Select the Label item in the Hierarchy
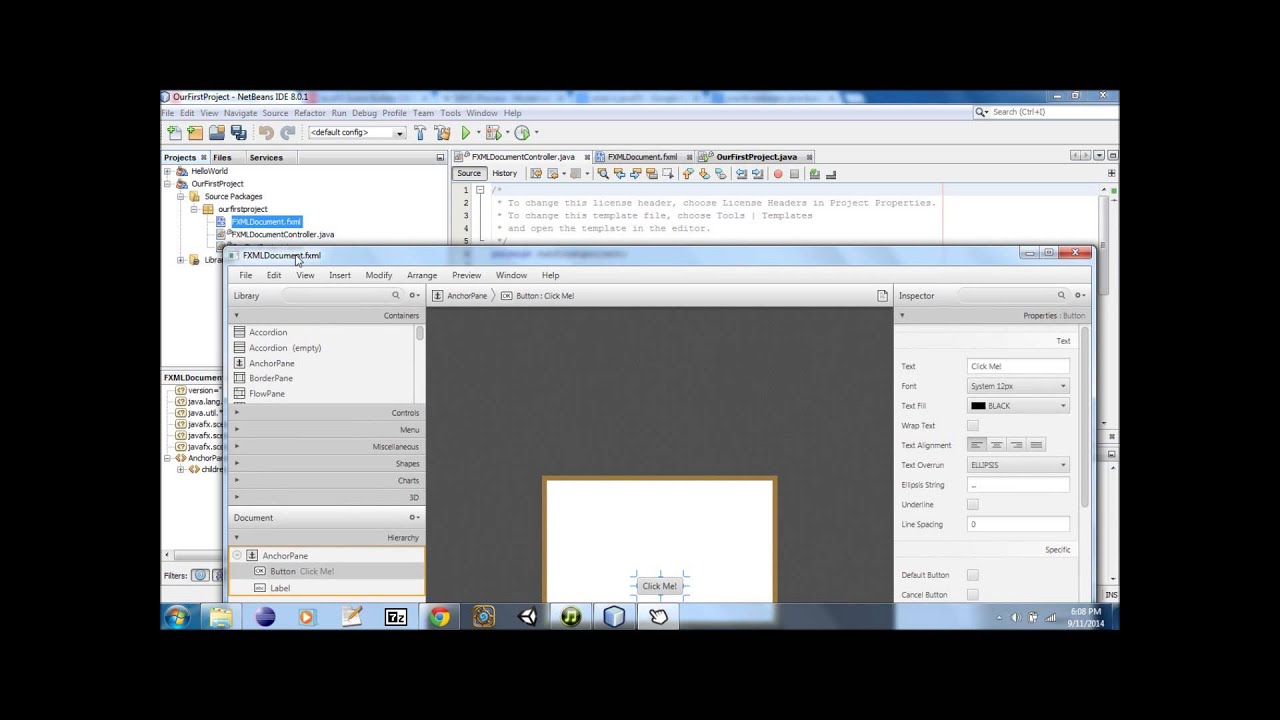The height and width of the screenshot is (720, 1280). [326, 588]
